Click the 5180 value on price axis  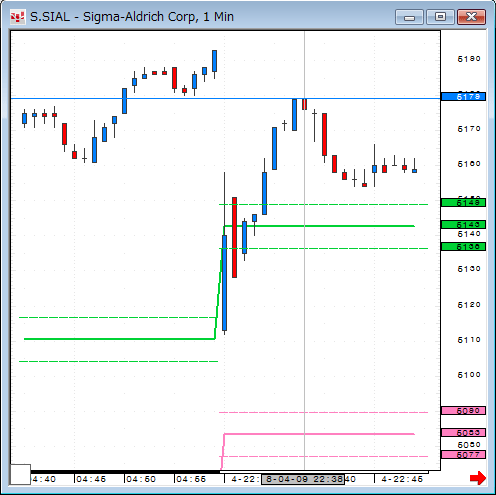click(469, 59)
